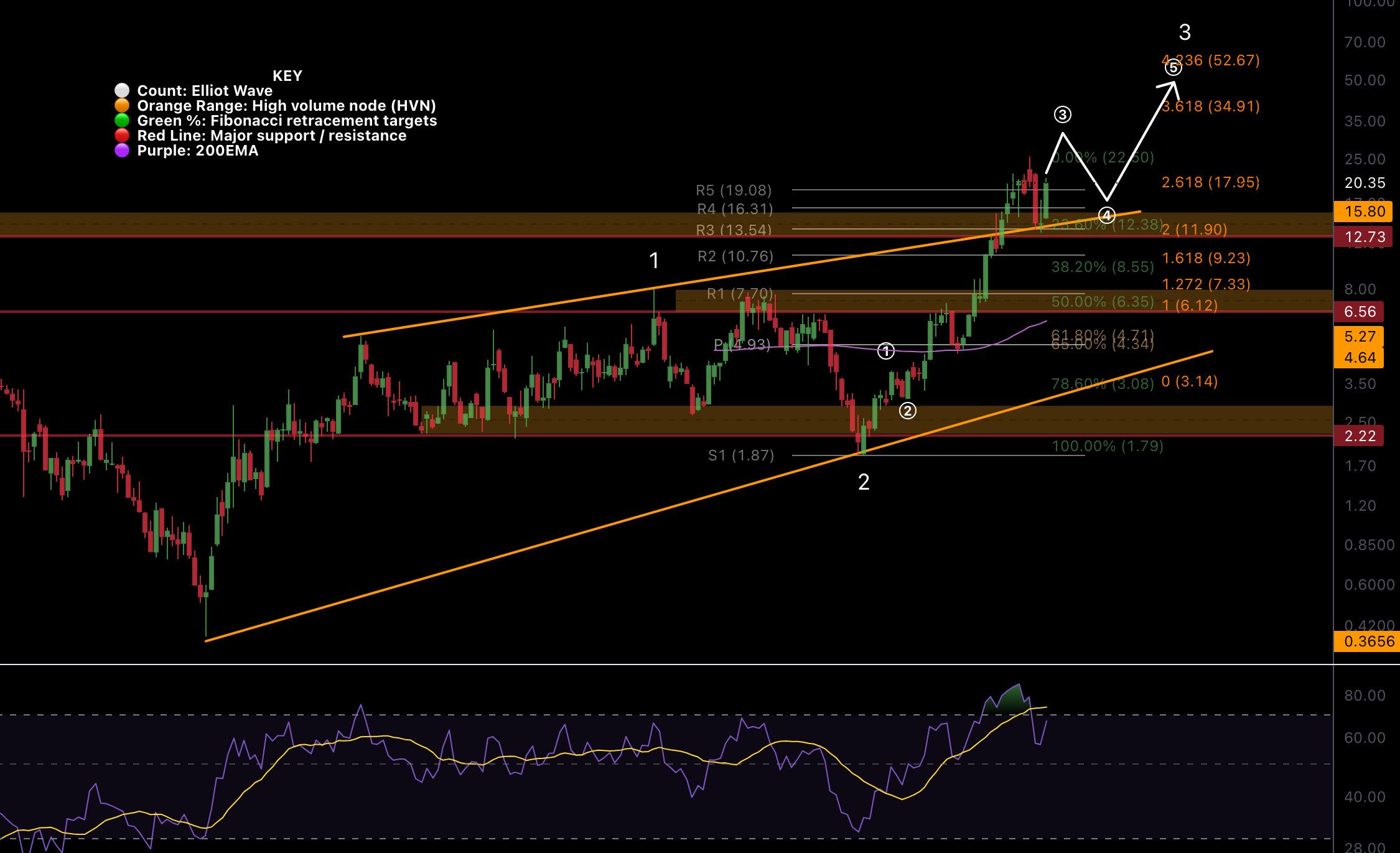This screenshot has width=1400, height=853.
Task: Select the circled wave ① marker near the 200EMA
Action: [x=887, y=351]
